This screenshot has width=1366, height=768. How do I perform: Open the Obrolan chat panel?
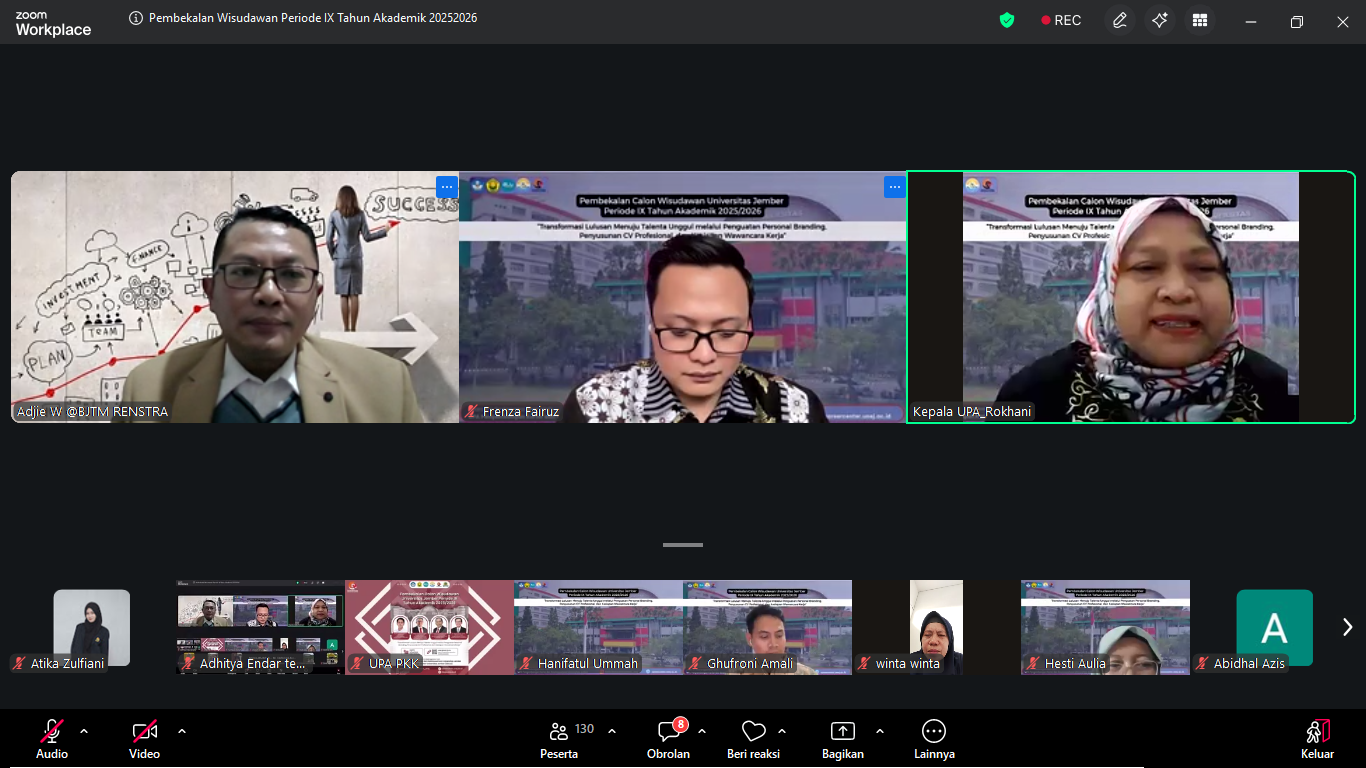(668, 738)
